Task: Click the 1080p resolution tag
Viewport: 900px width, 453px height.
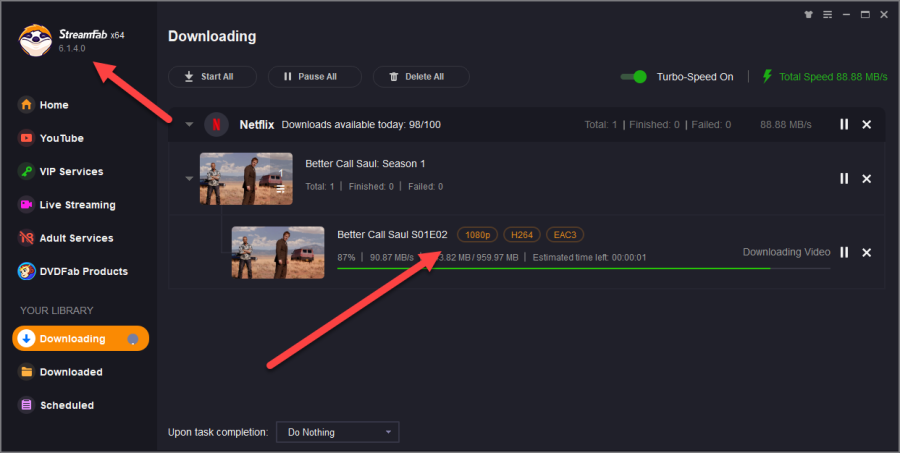Action: [x=478, y=235]
